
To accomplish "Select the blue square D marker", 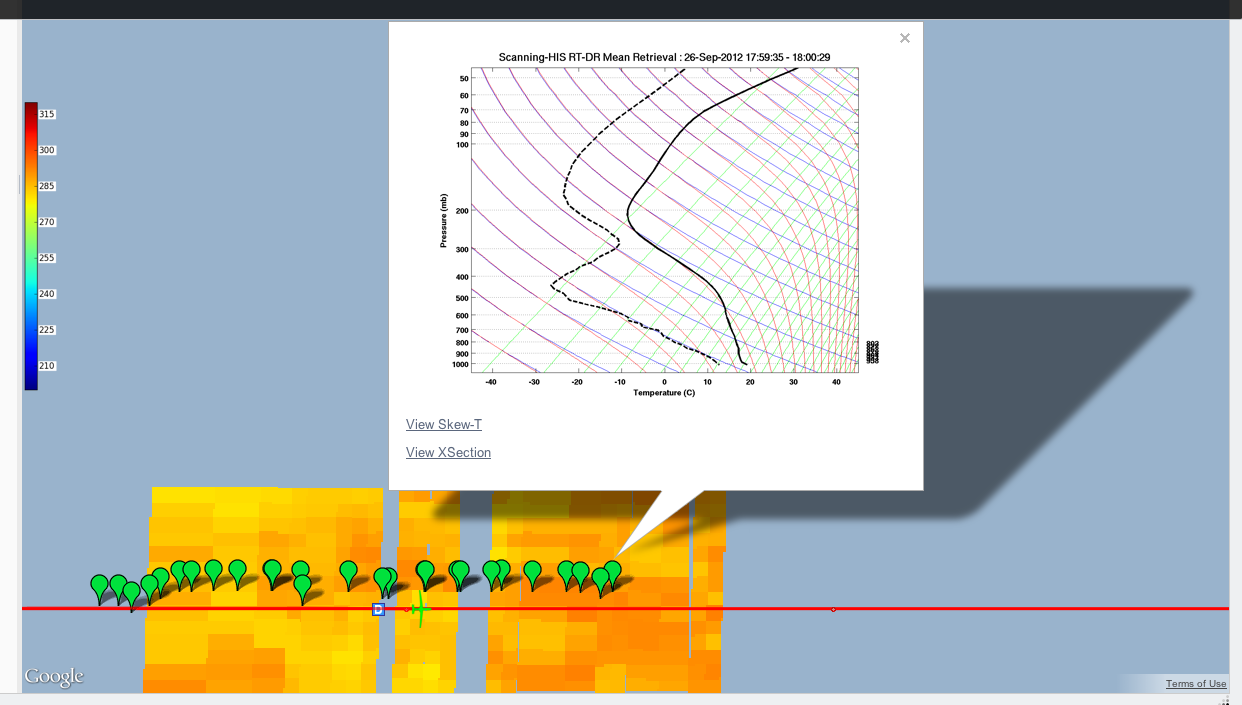I will click(378, 609).
